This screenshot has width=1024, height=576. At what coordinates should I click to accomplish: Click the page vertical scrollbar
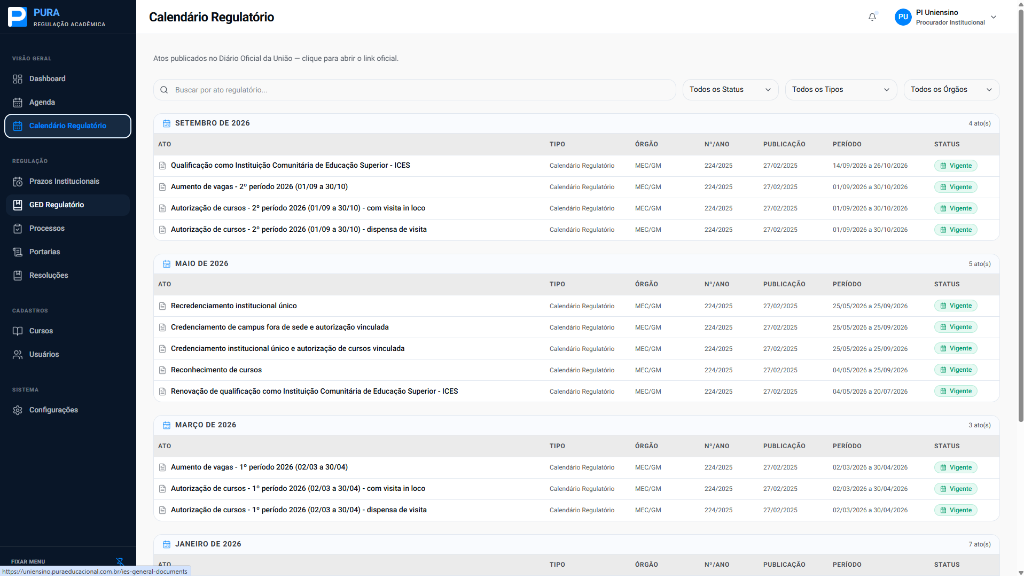click(1020, 216)
